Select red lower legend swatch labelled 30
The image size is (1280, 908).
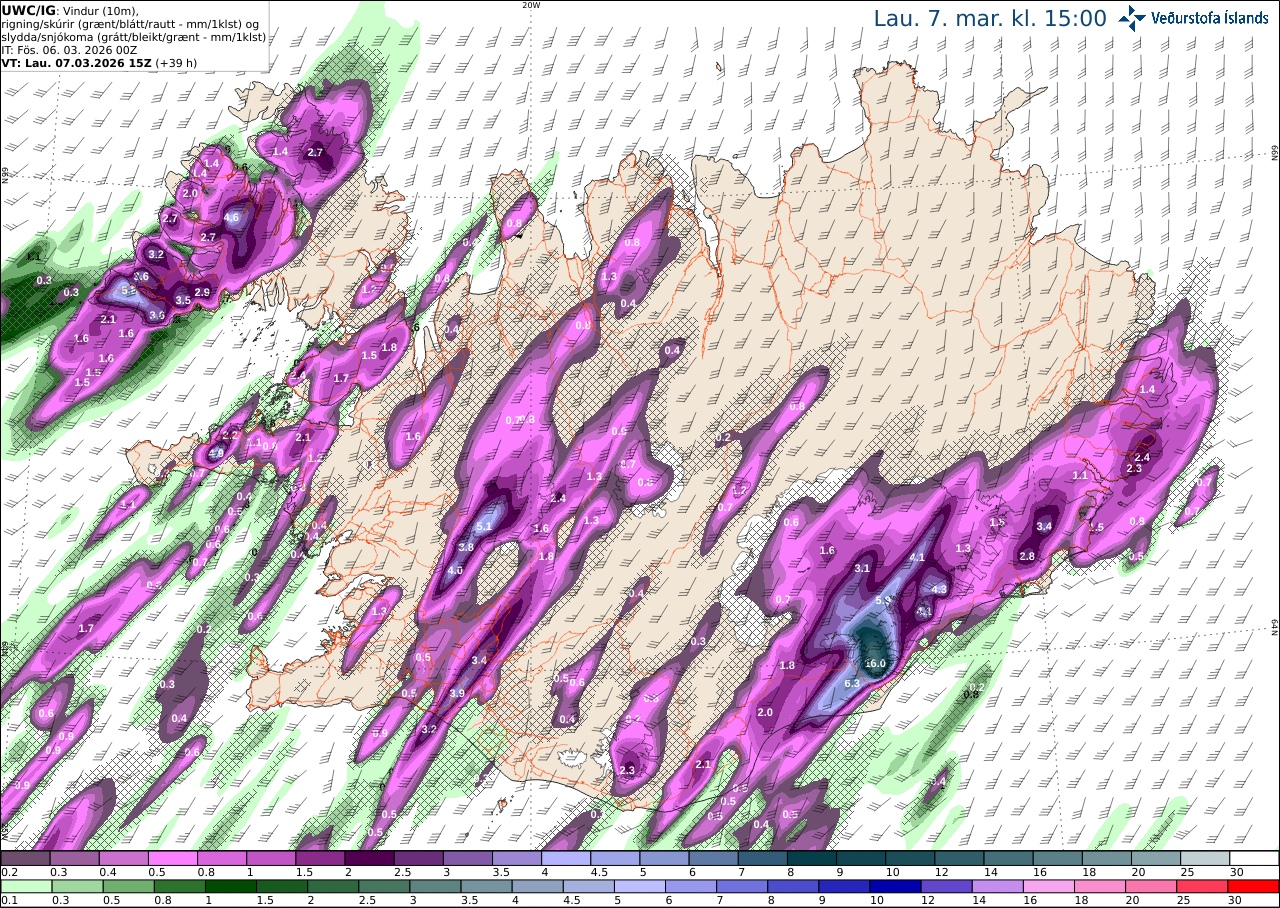(x=1255, y=886)
